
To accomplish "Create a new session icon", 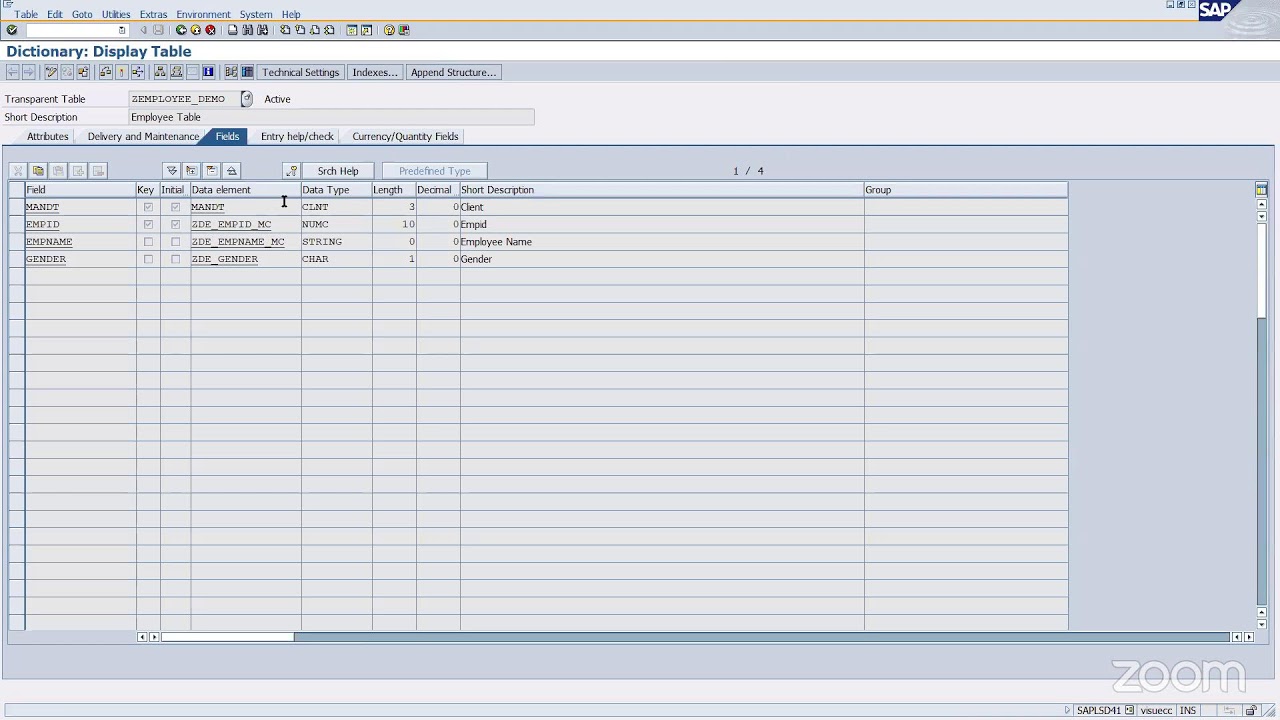I will click(x=352, y=30).
